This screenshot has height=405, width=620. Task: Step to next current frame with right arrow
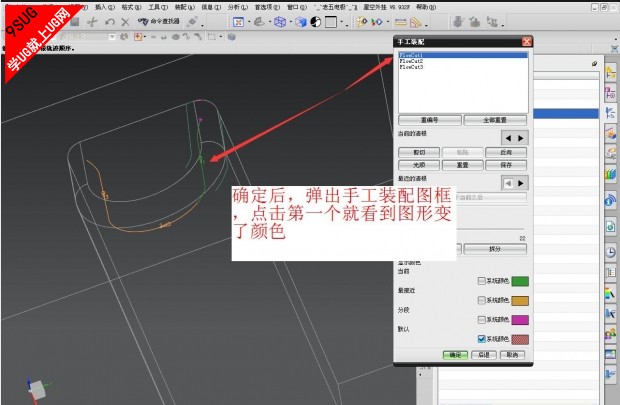(x=521, y=138)
